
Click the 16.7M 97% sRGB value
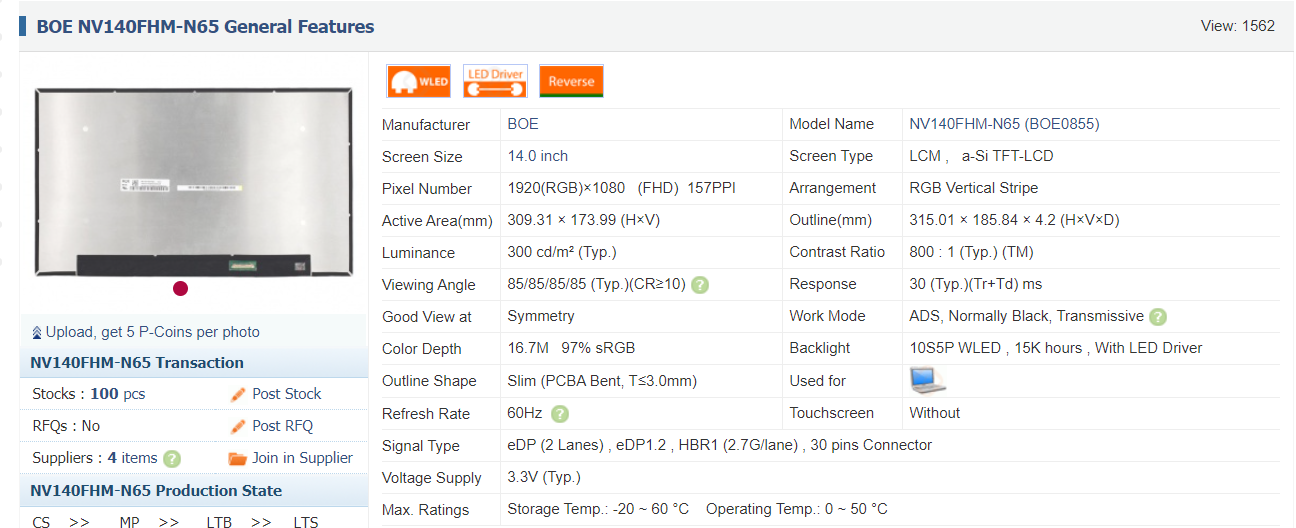pyautogui.click(x=571, y=348)
